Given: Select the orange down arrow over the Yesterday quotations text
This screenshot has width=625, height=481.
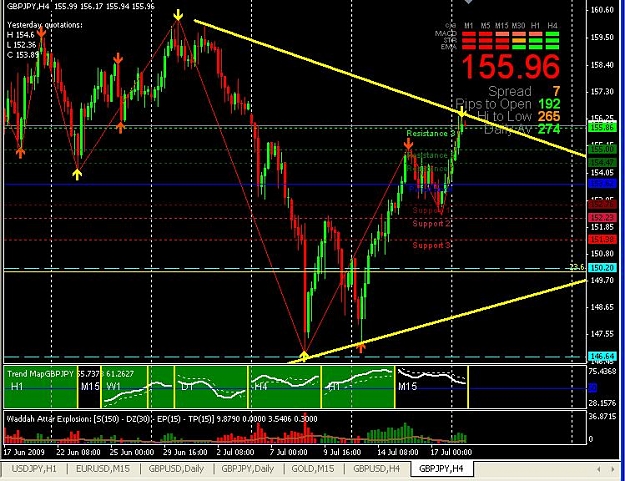Looking at the screenshot, I should click(41, 32).
